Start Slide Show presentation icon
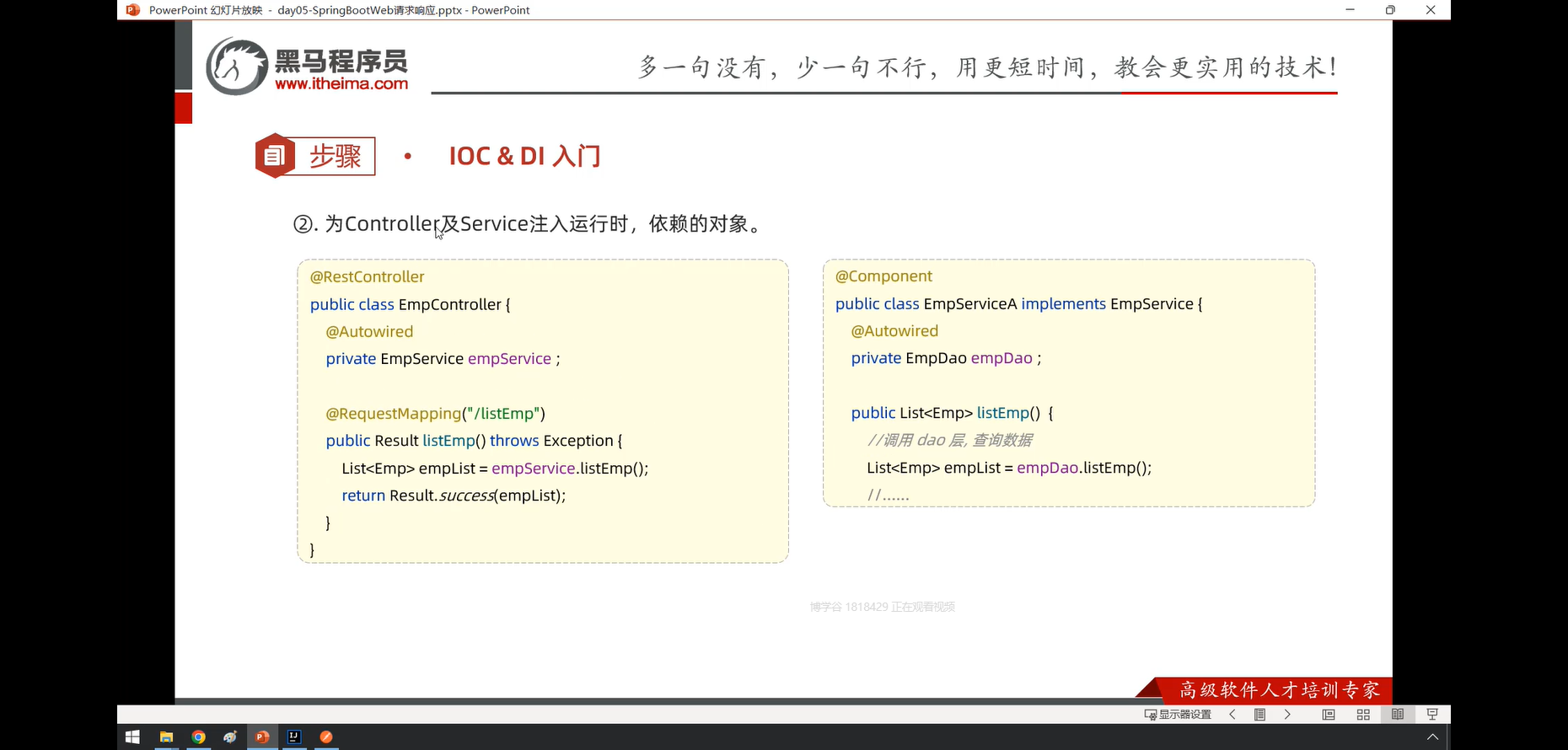The height and width of the screenshot is (750, 1568). pos(1432,715)
